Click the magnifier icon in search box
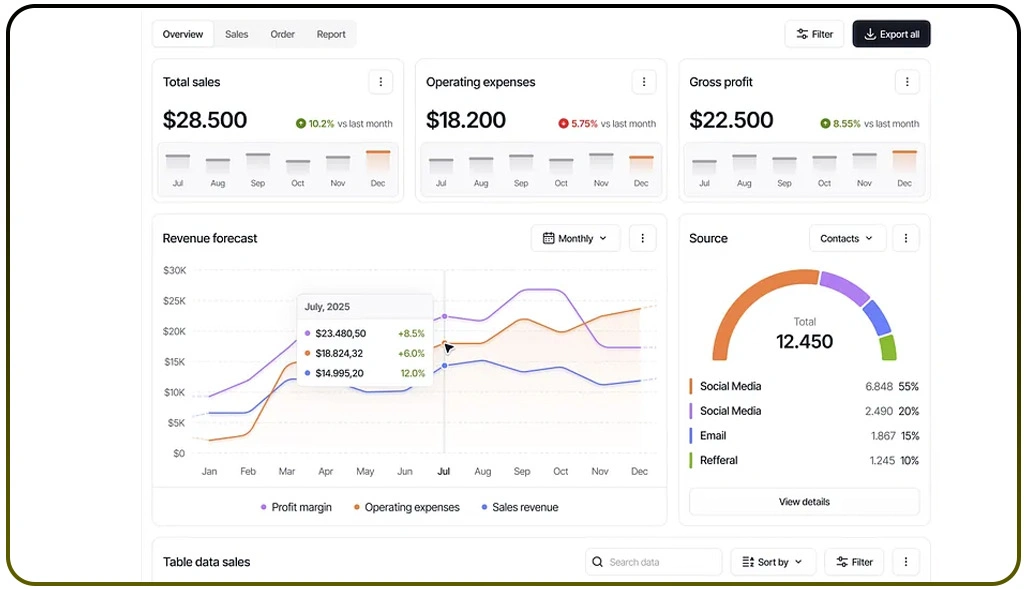 coord(597,562)
